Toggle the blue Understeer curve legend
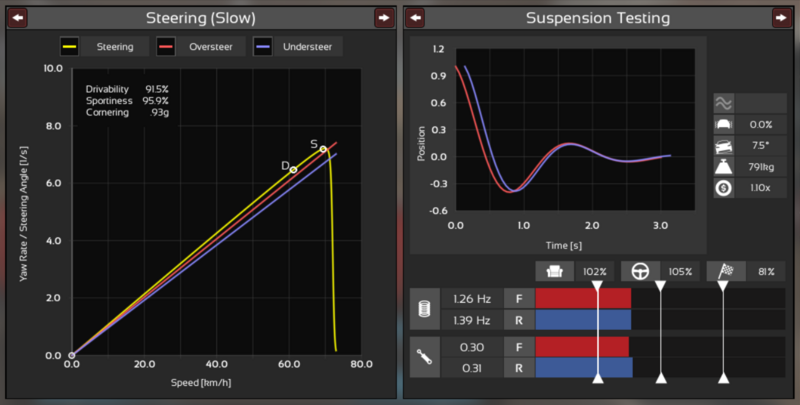 [x=298, y=46]
